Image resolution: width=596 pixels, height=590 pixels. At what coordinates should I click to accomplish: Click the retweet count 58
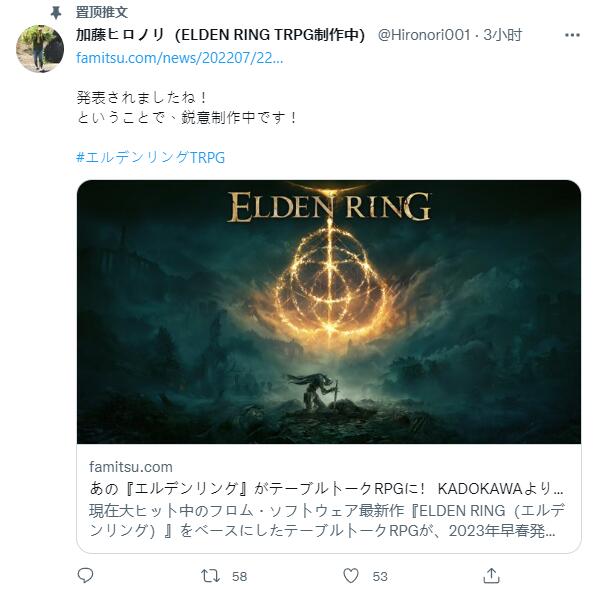(239, 576)
